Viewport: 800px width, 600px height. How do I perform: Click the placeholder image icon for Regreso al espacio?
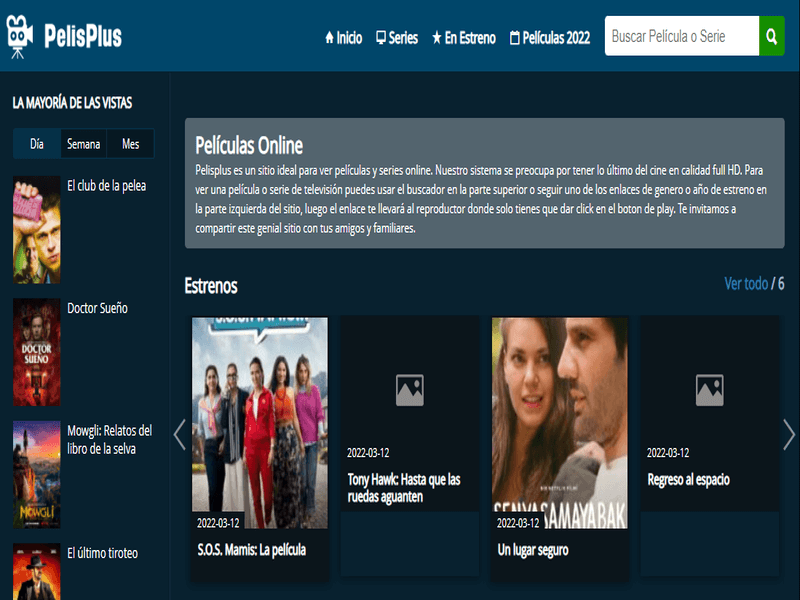click(x=710, y=390)
